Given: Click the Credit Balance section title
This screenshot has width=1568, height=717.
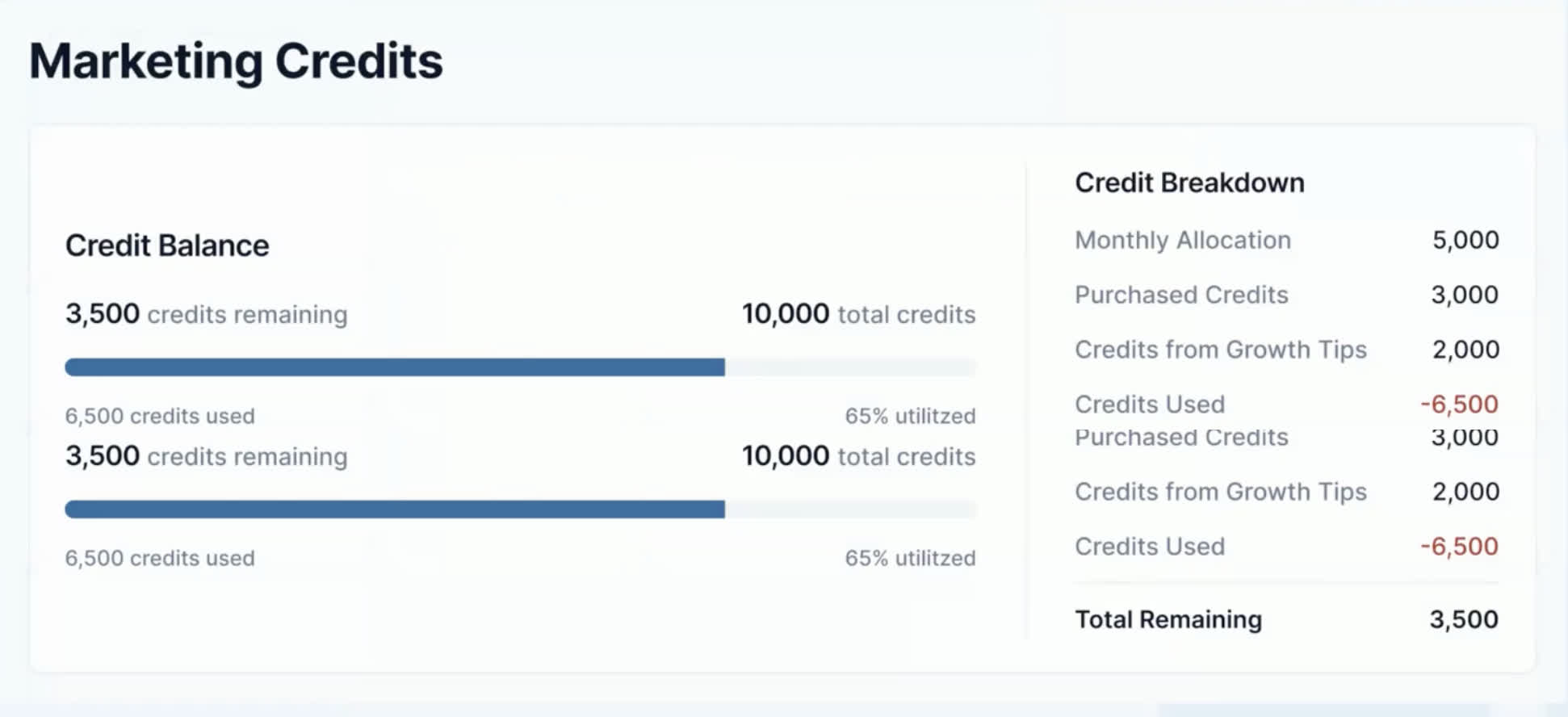Looking at the screenshot, I should coord(167,245).
